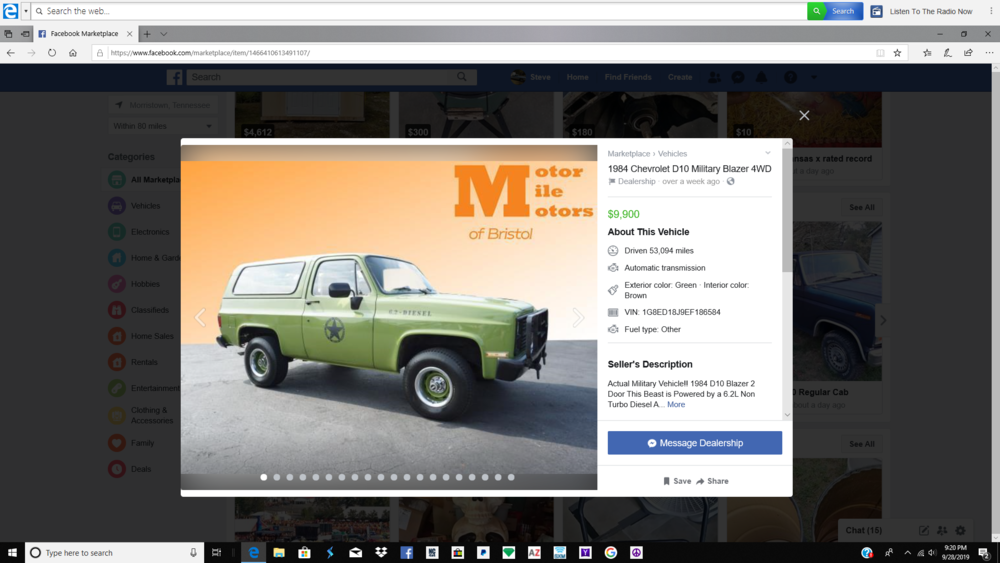Open Facebook notifications bell
The width and height of the screenshot is (1000, 563).
coord(761,77)
